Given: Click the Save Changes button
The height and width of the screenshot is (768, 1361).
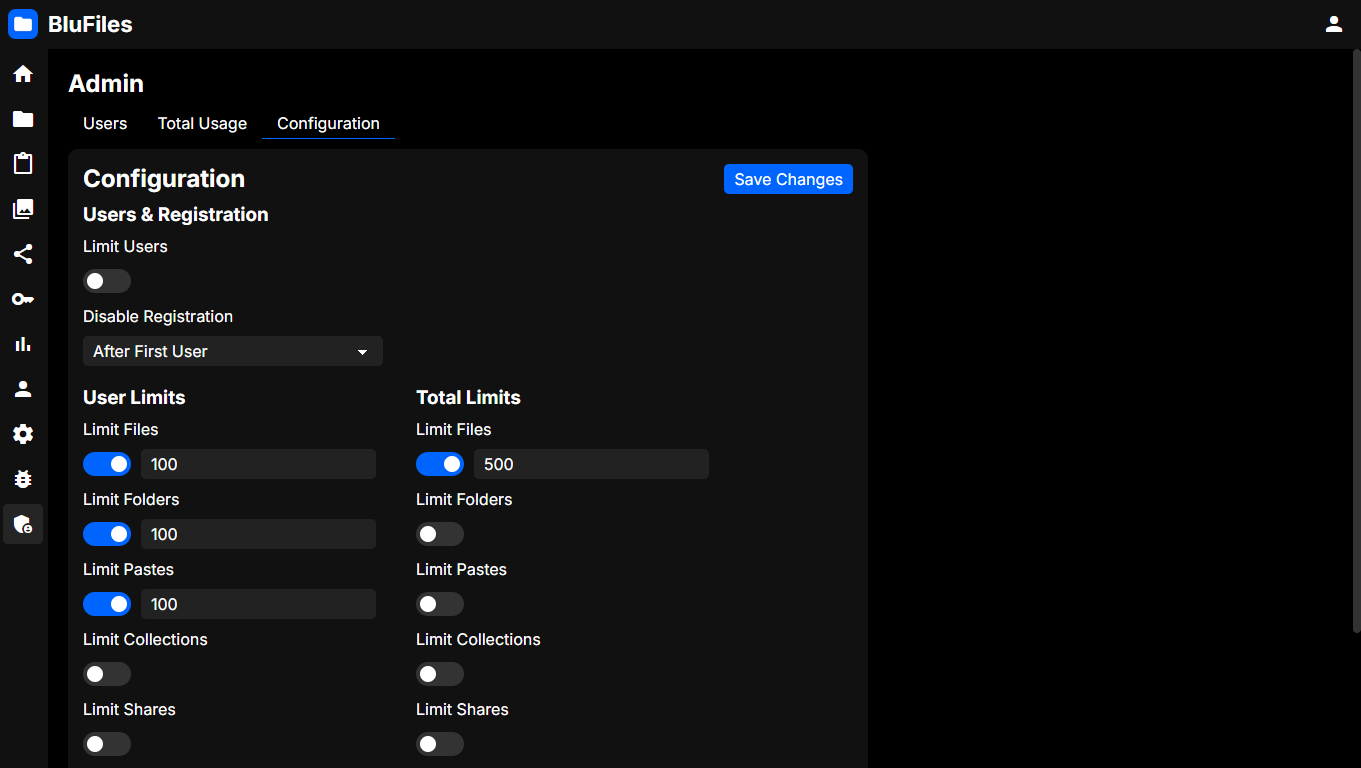Looking at the screenshot, I should [x=788, y=179].
